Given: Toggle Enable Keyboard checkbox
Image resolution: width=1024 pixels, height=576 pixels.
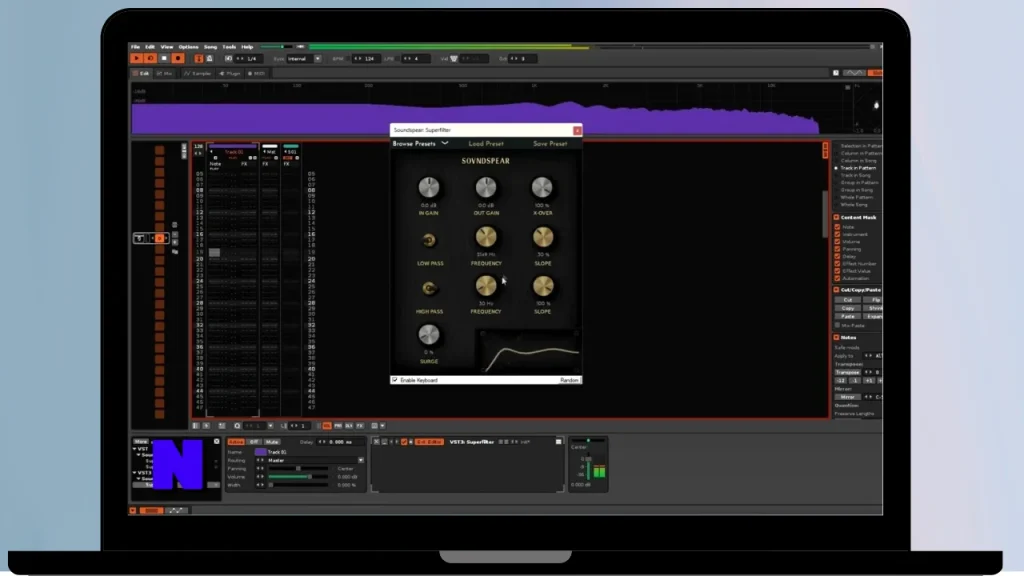Looking at the screenshot, I should click(394, 380).
